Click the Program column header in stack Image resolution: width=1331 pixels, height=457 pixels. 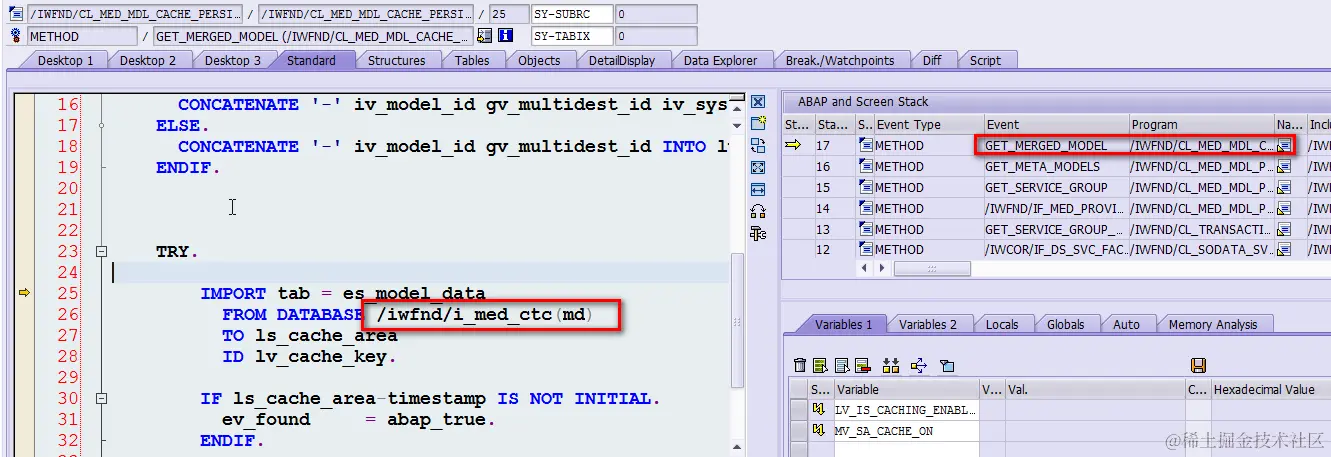pyautogui.click(x=1201, y=125)
